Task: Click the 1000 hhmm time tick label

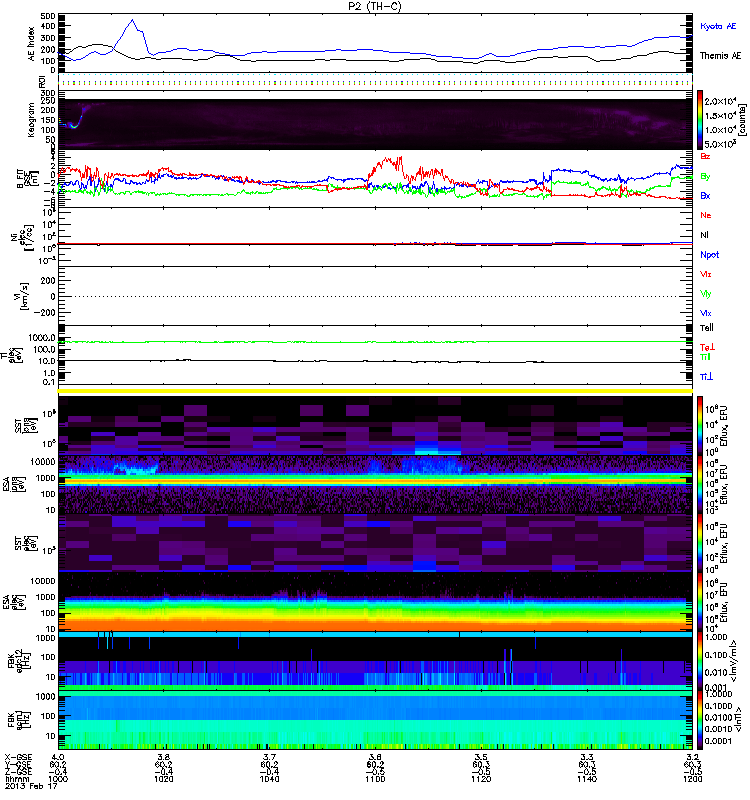Action: 58,779
